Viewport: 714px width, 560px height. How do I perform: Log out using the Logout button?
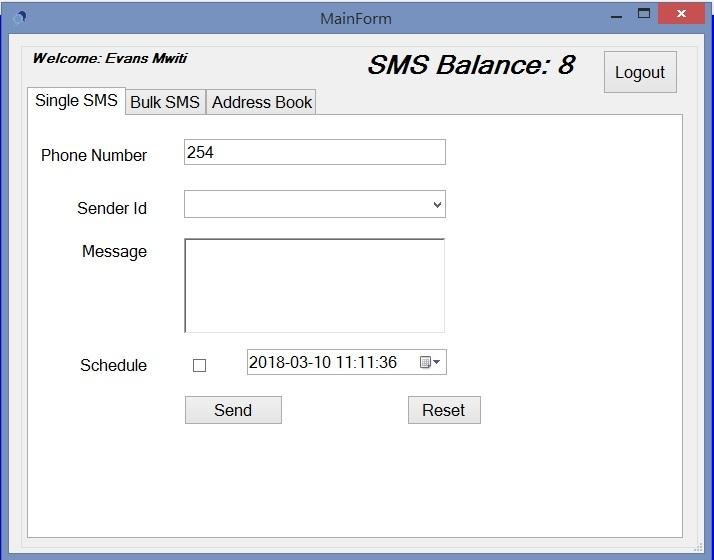tap(640, 72)
